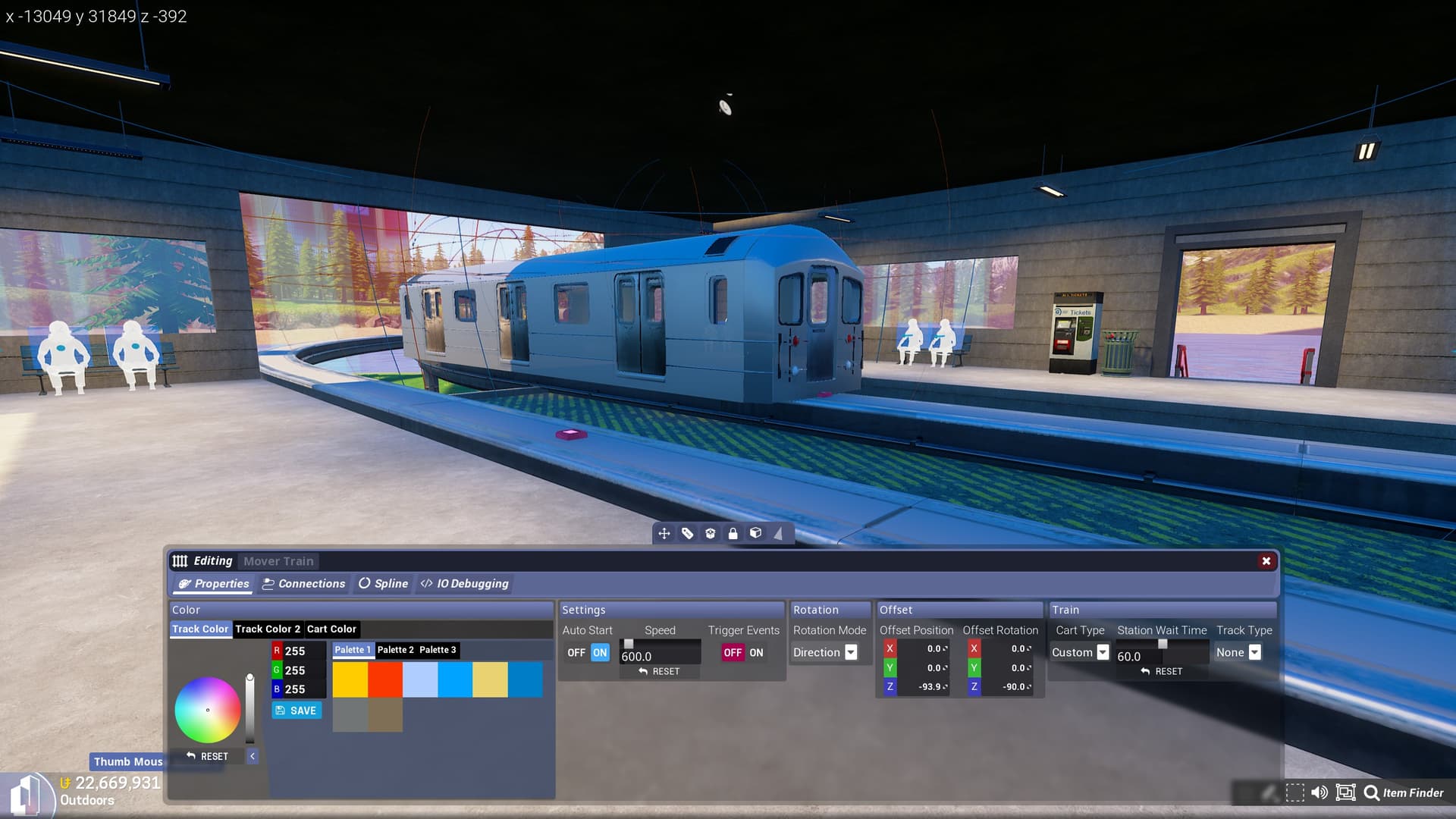The image size is (1456, 819).
Task: Turn Auto Start ON
Action: (x=600, y=653)
